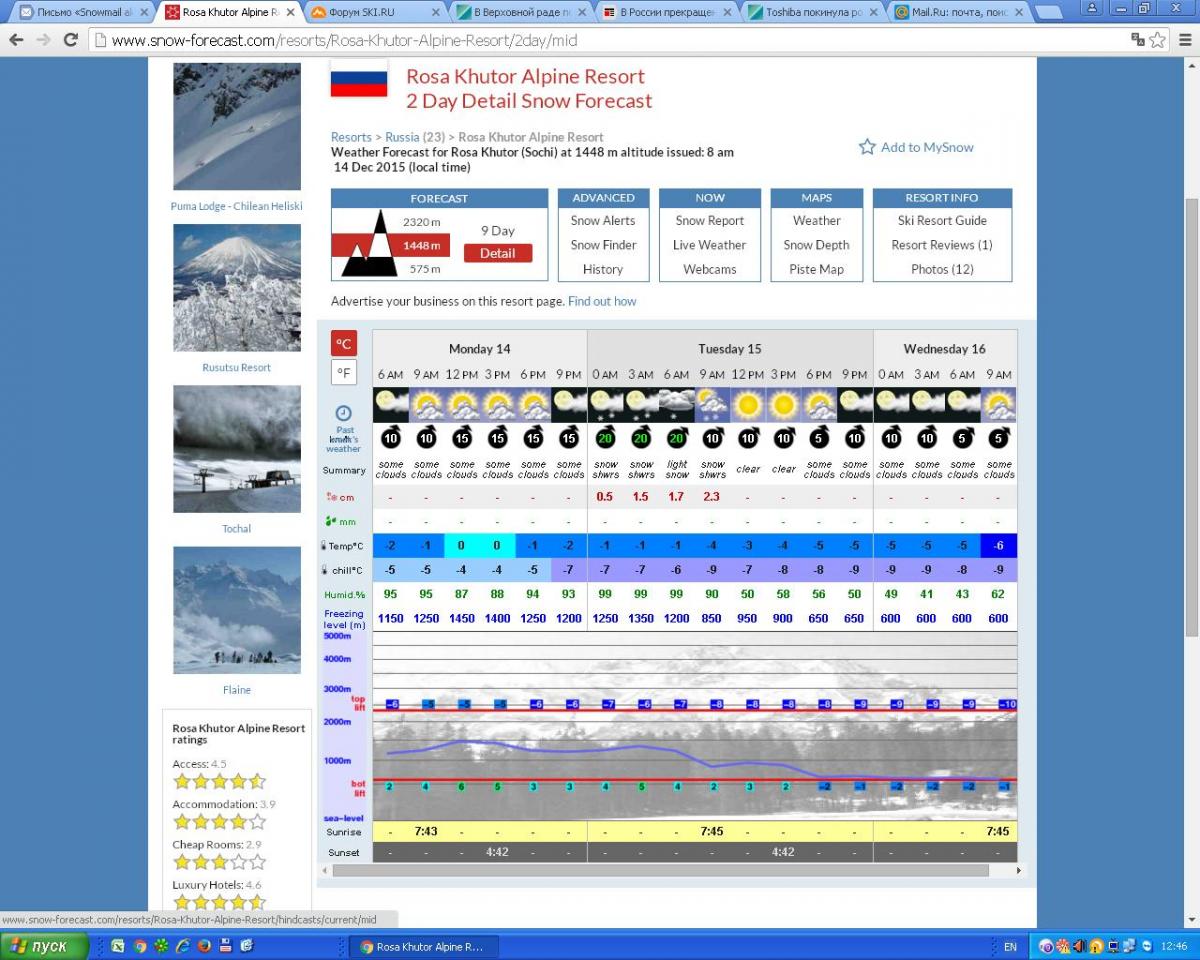1200x960 pixels.
Task: Select the 2320 m elevation forecast
Action: click(x=421, y=222)
